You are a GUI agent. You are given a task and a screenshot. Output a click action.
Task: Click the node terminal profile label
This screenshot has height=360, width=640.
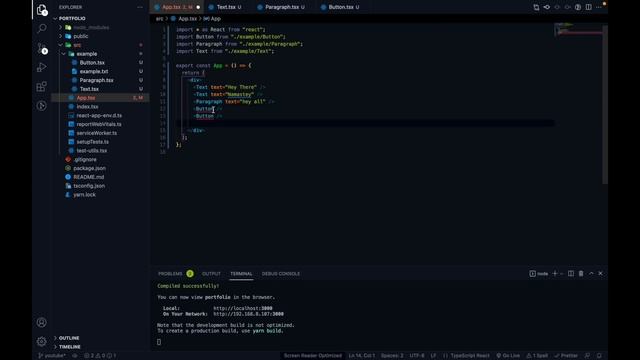point(539,273)
